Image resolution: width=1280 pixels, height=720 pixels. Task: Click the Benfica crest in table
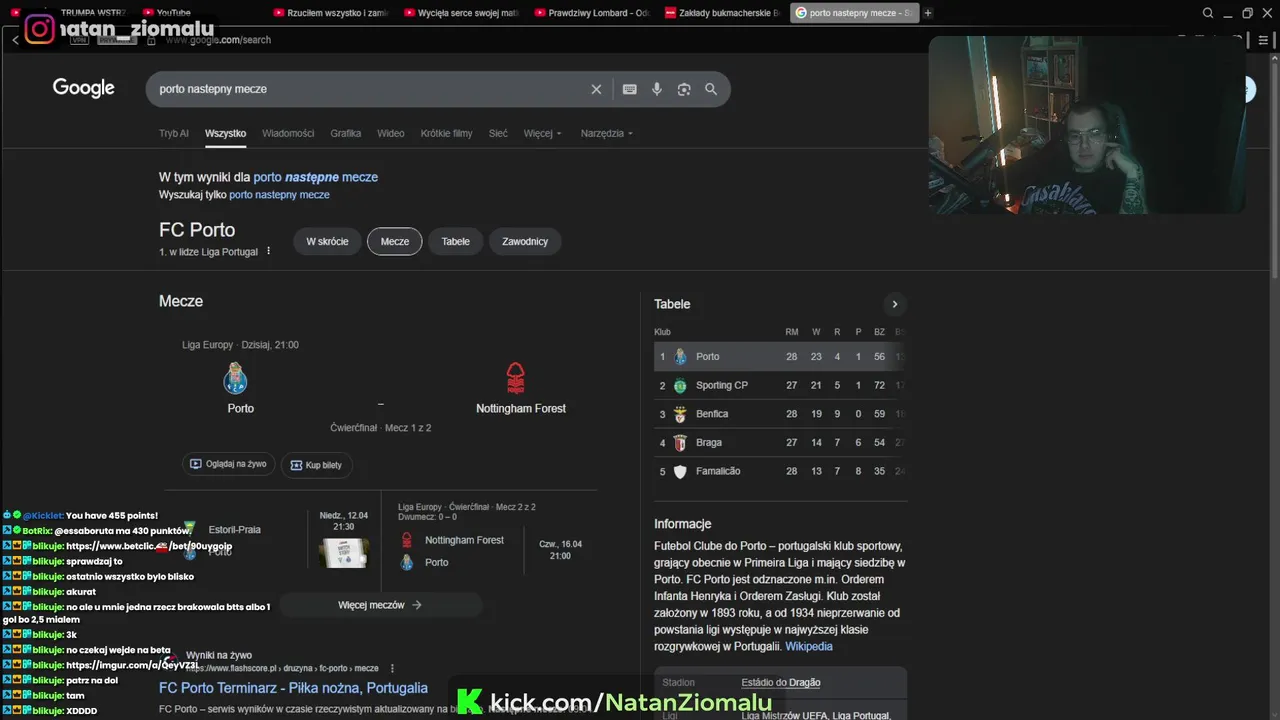(680, 414)
